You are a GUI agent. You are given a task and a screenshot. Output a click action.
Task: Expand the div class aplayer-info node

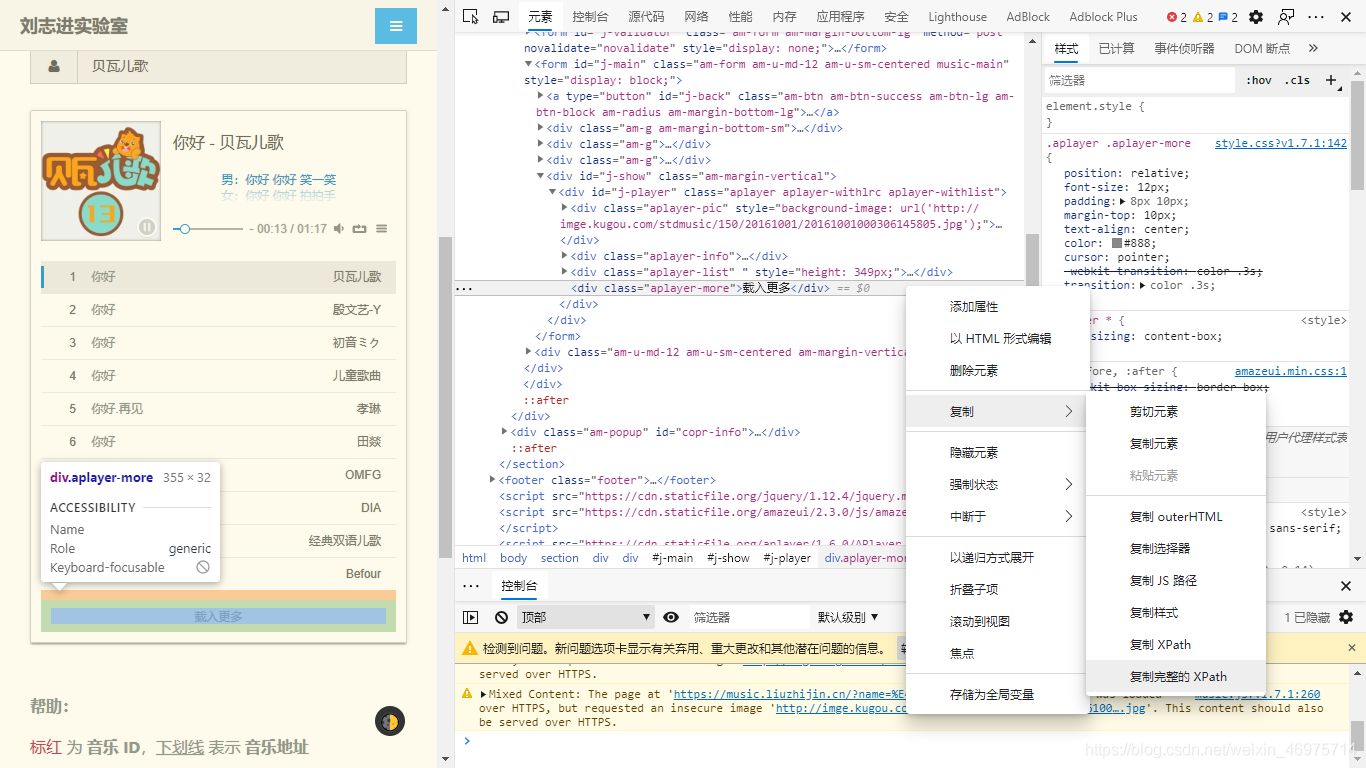[x=564, y=256]
